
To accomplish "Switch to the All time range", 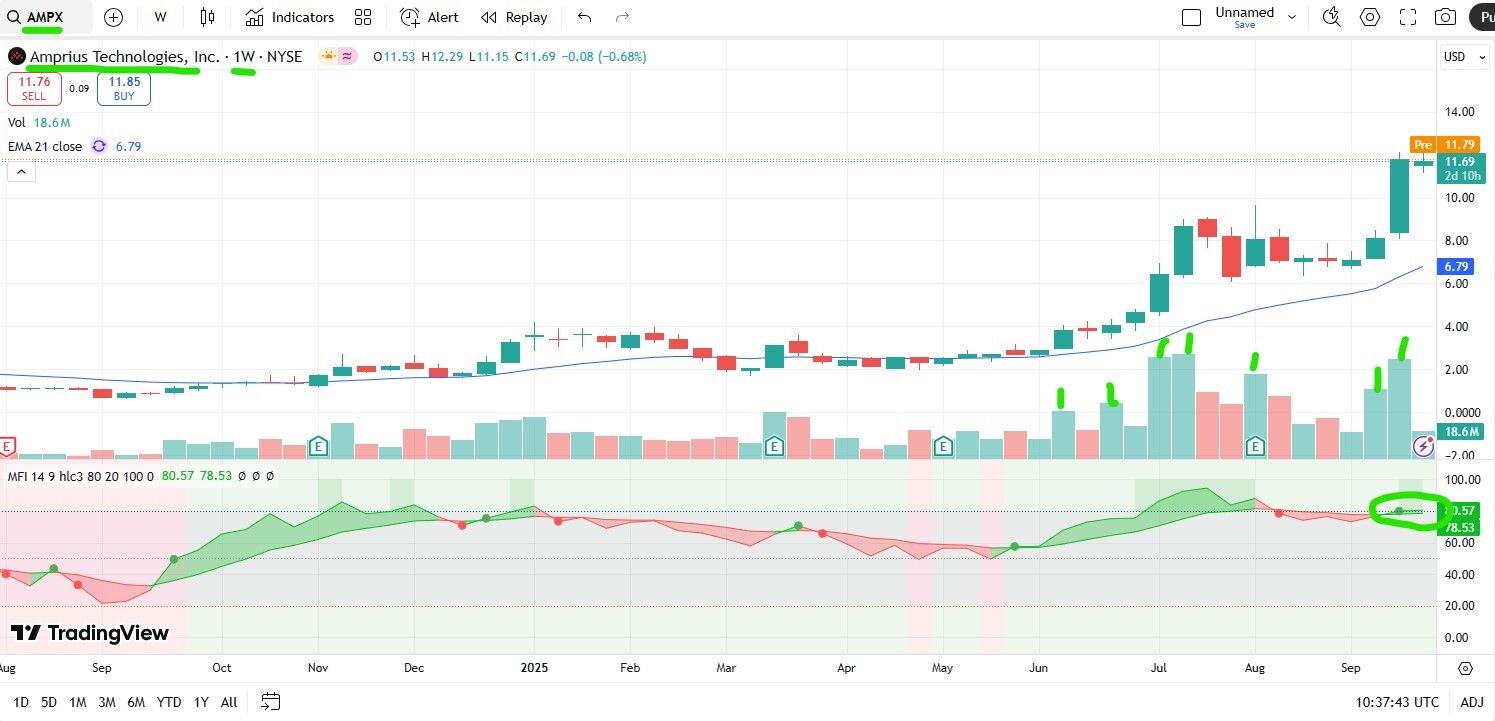I will point(229,702).
